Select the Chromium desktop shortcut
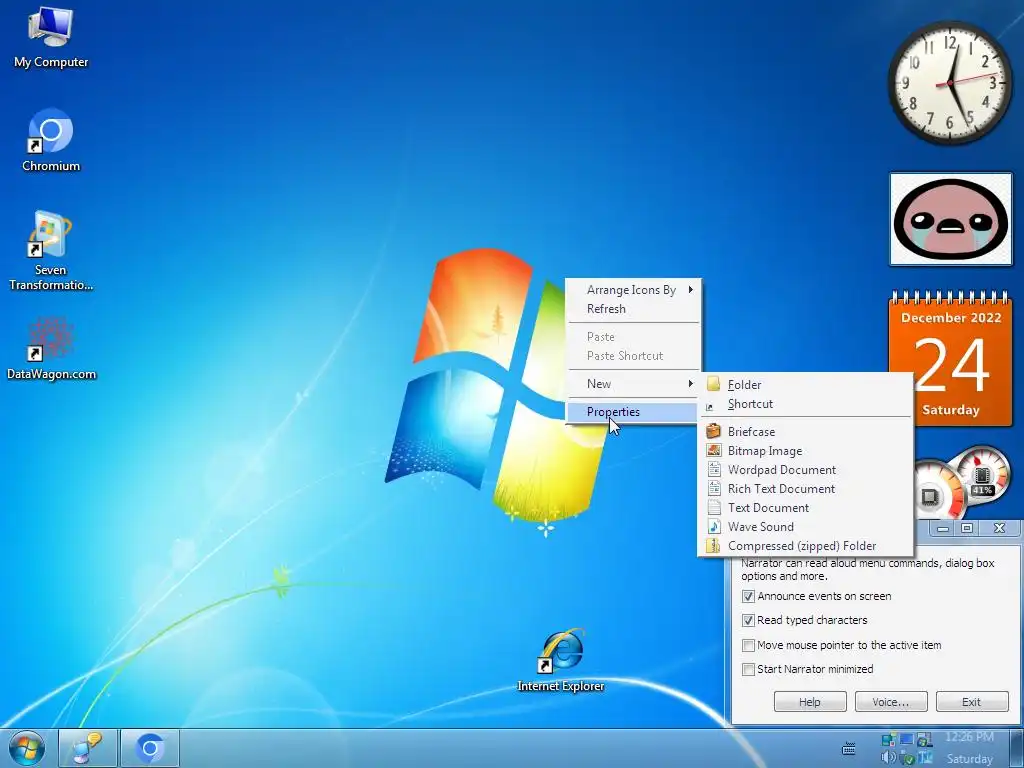This screenshot has height=768, width=1024. [51, 140]
